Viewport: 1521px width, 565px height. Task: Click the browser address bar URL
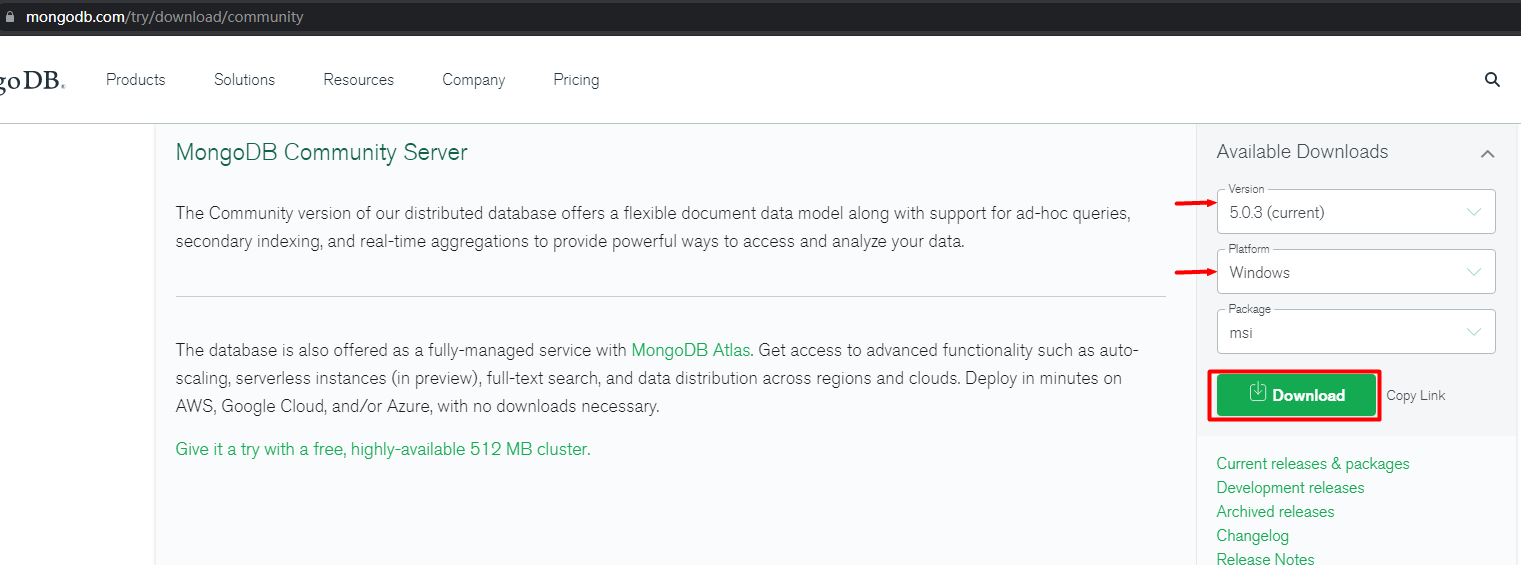click(165, 17)
